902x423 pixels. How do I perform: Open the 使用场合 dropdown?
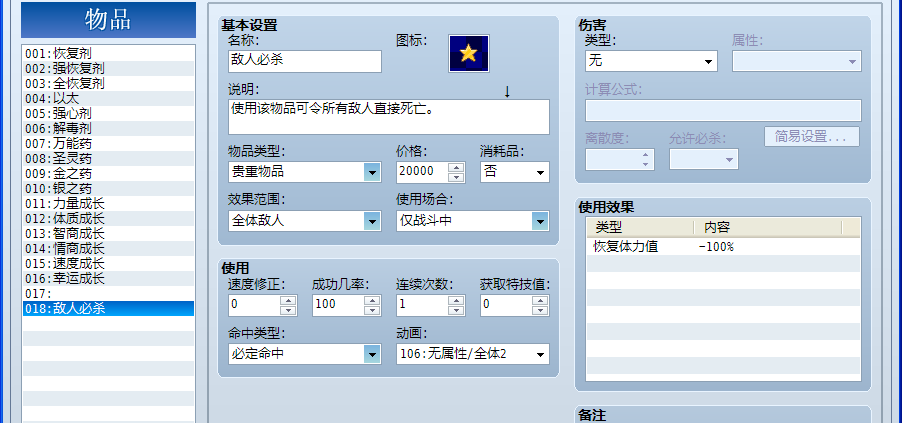pyautogui.click(x=473, y=221)
